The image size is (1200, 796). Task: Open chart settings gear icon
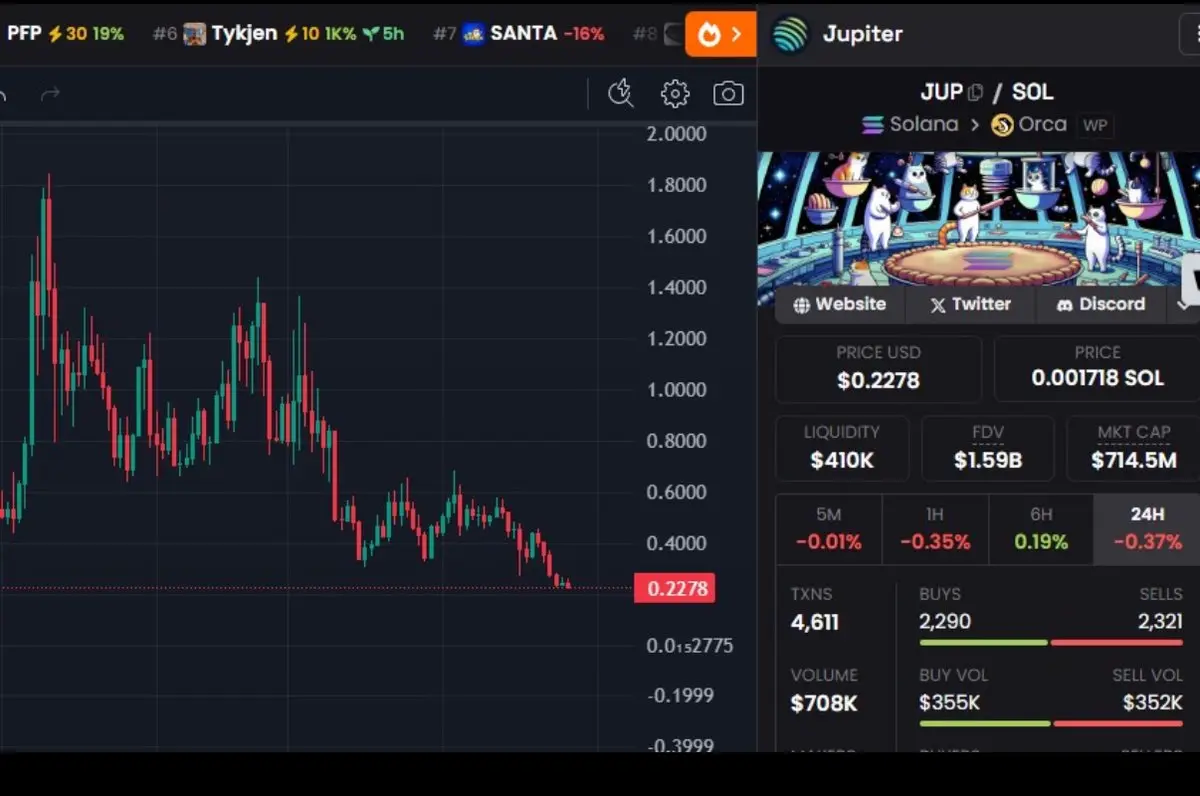(675, 94)
